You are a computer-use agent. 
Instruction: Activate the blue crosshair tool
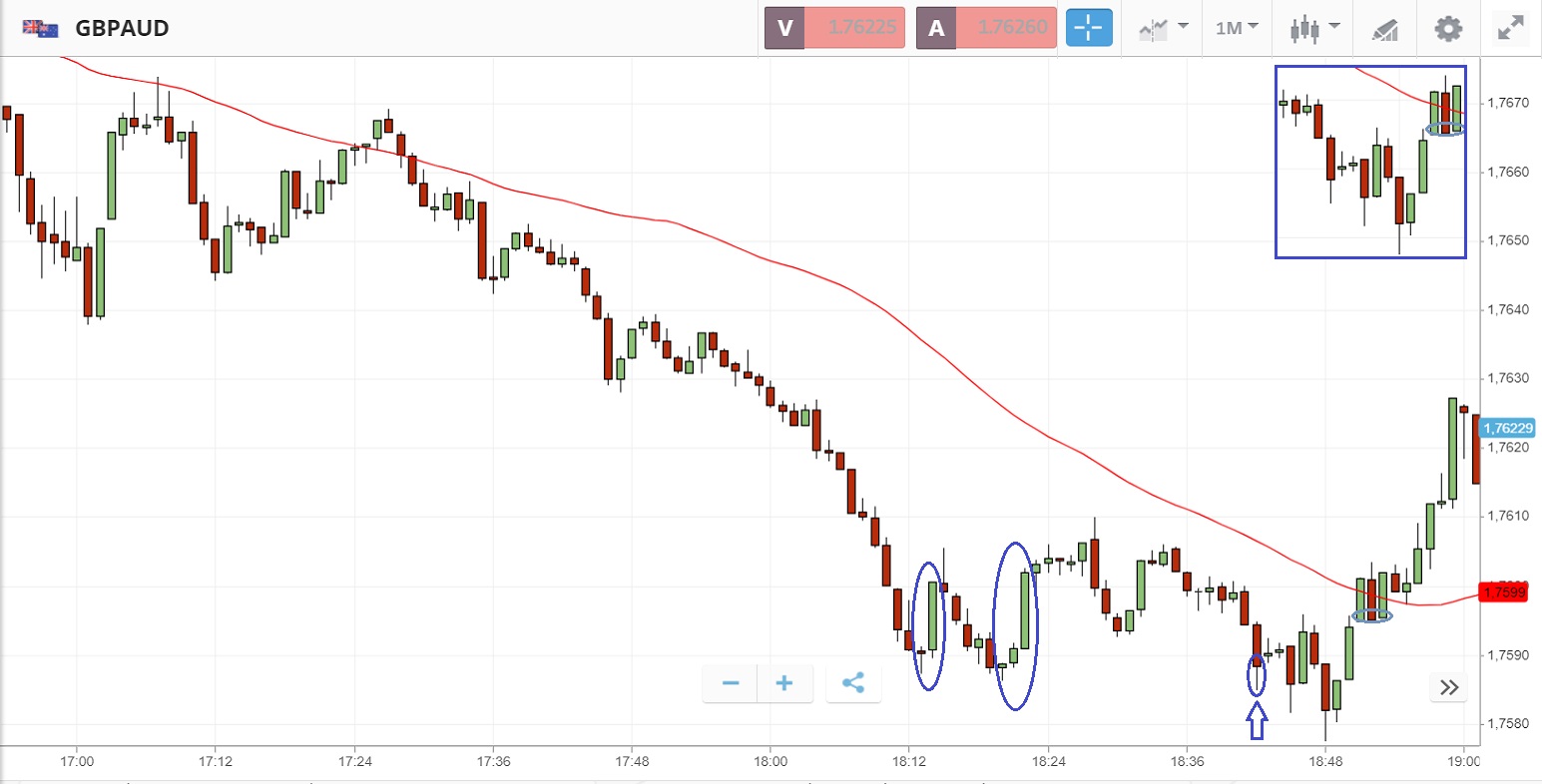[x=1089, y=28]
